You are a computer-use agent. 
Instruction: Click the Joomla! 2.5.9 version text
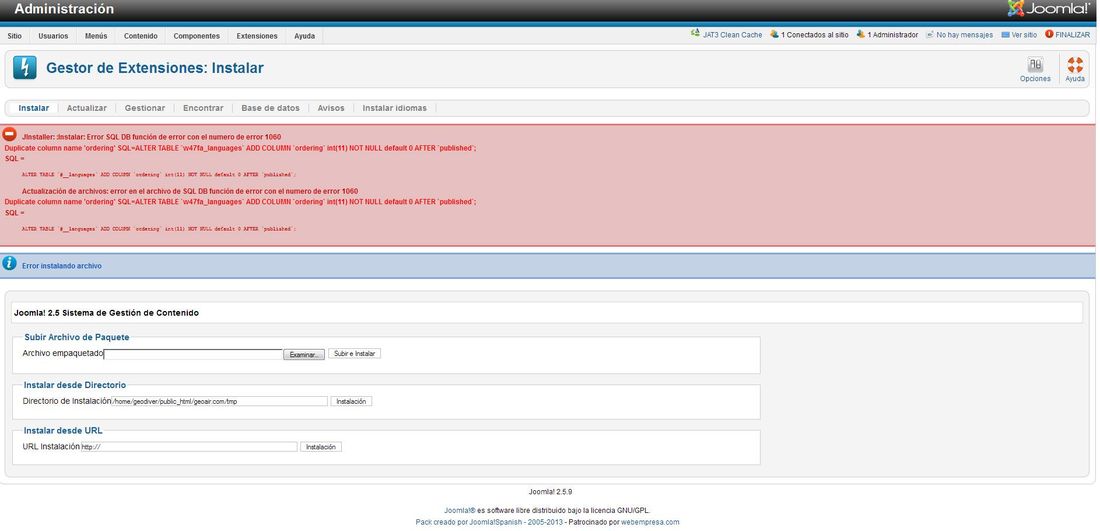point(550,492)
